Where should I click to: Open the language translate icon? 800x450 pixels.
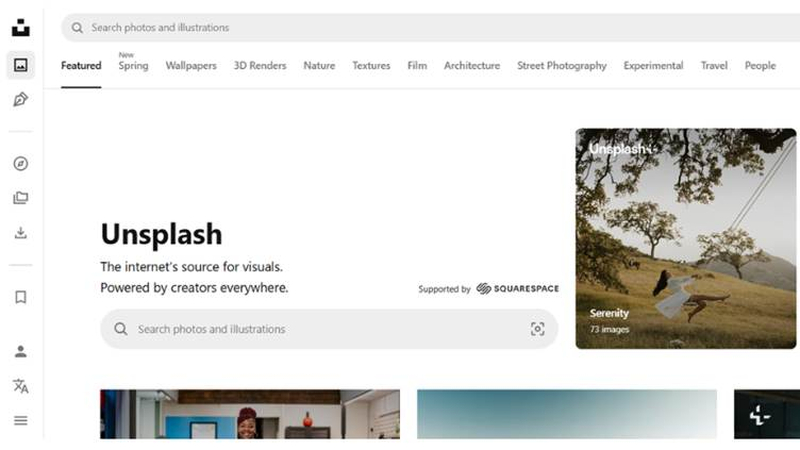pyautogui.click(x=20, y=386)
